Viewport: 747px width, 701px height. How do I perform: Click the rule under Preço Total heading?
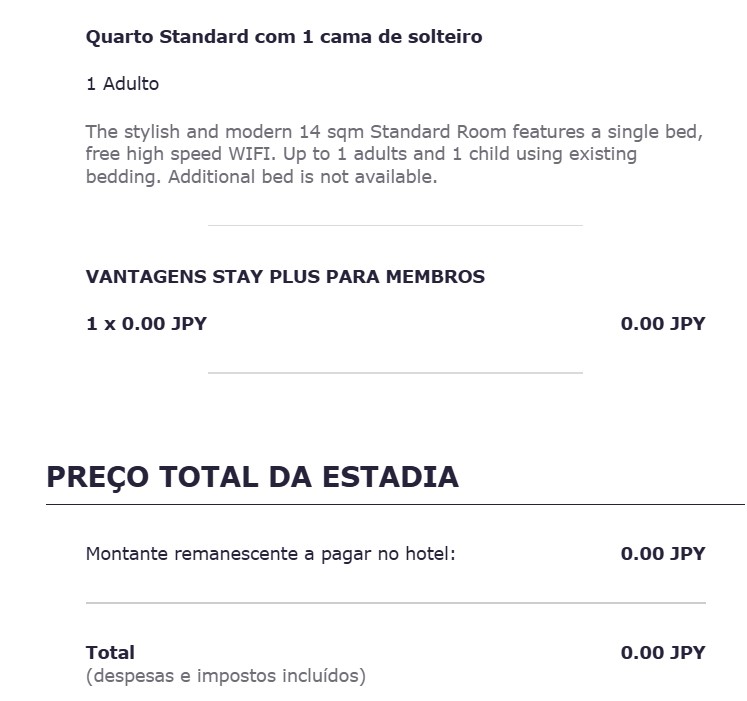(394, 505)
